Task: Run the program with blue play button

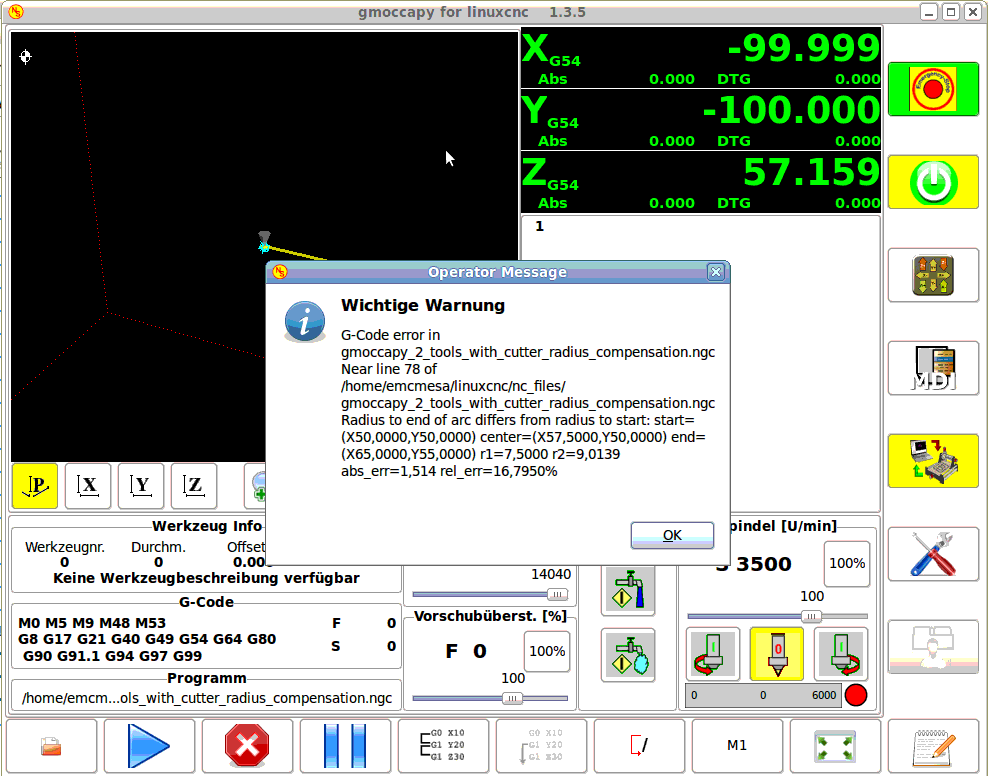Action: tap(149, 746)
